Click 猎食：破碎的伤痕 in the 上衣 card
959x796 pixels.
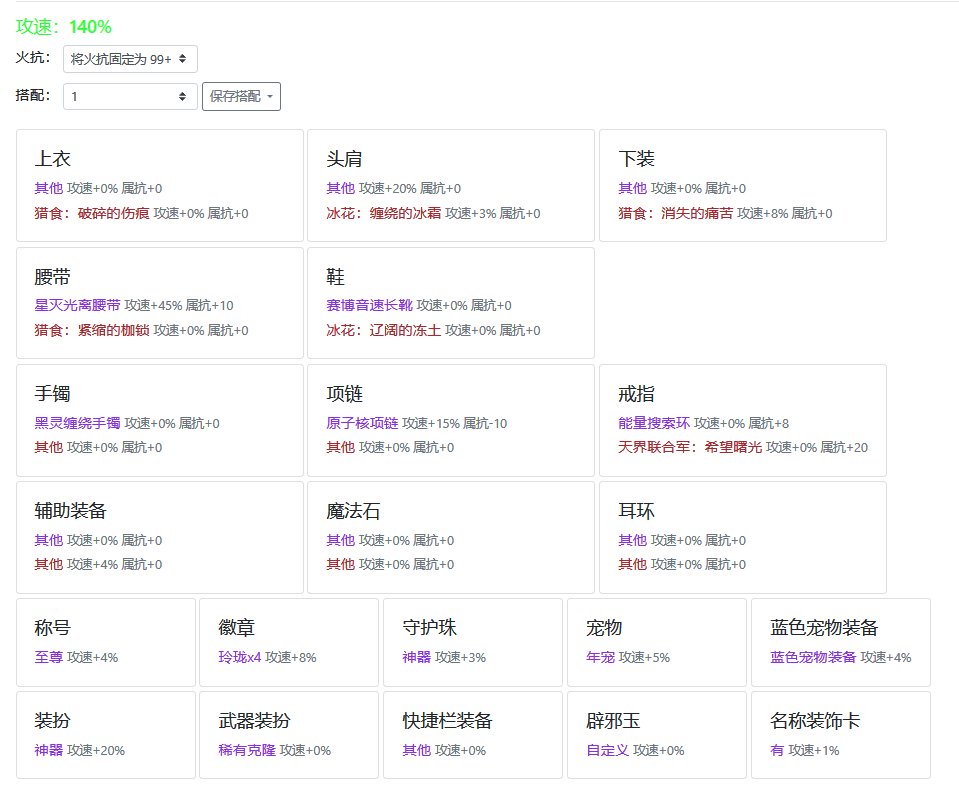coord(91,214)
